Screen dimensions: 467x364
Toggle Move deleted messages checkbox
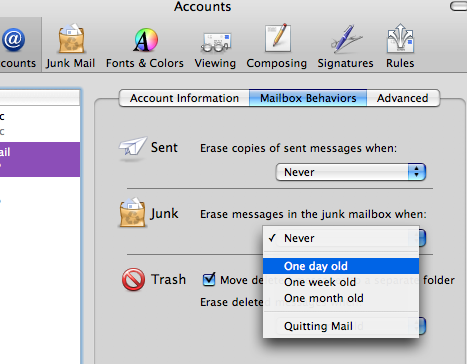(x=209, y=279)
